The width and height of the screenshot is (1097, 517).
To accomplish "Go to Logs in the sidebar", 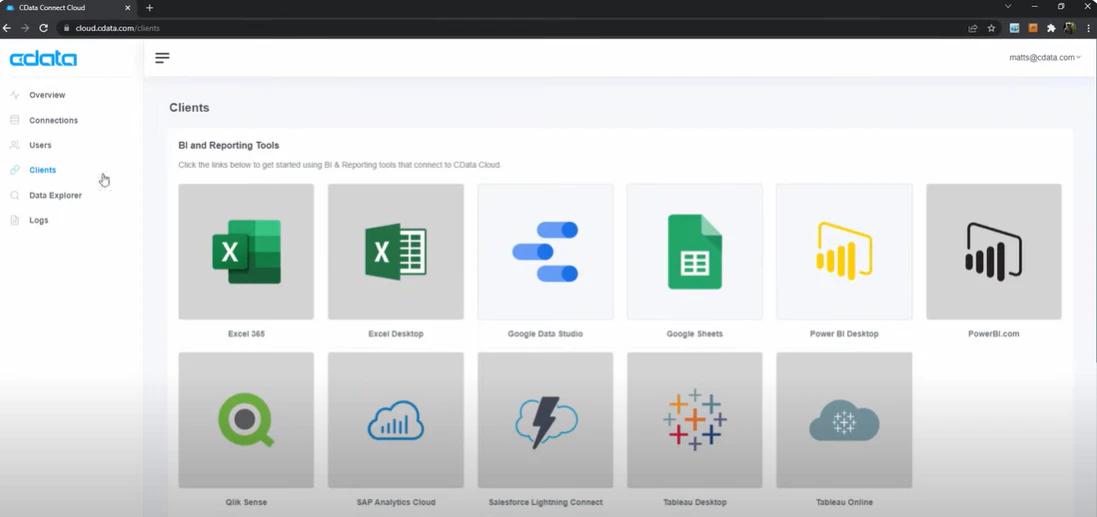I will (38, 220).
